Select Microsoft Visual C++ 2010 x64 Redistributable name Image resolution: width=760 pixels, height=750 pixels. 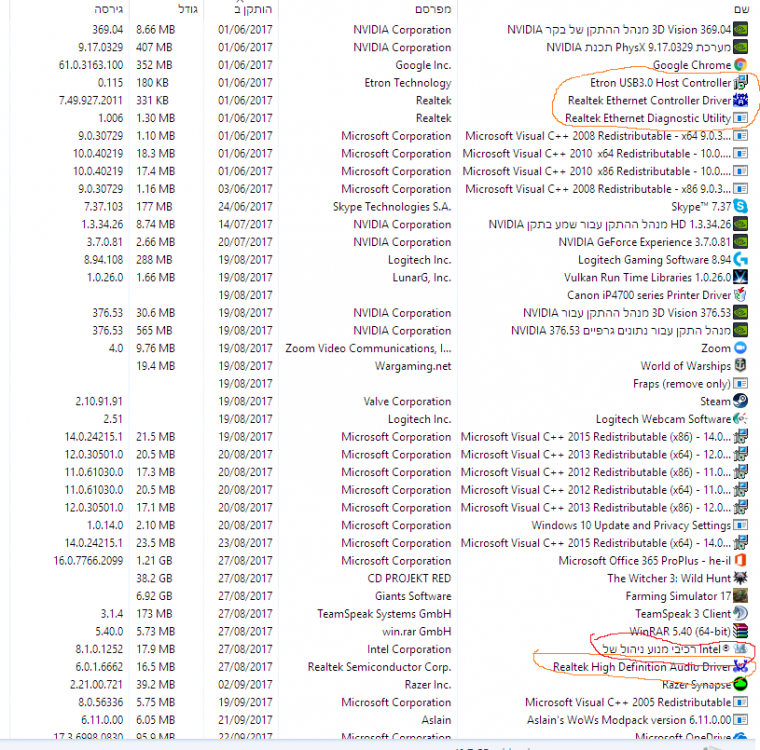596,154
